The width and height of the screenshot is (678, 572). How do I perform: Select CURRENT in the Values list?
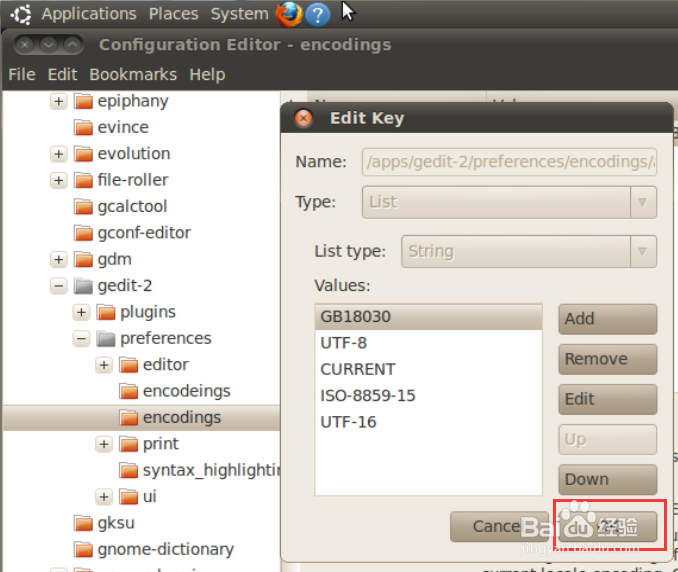pyautogui.click(x=429, y=370)
